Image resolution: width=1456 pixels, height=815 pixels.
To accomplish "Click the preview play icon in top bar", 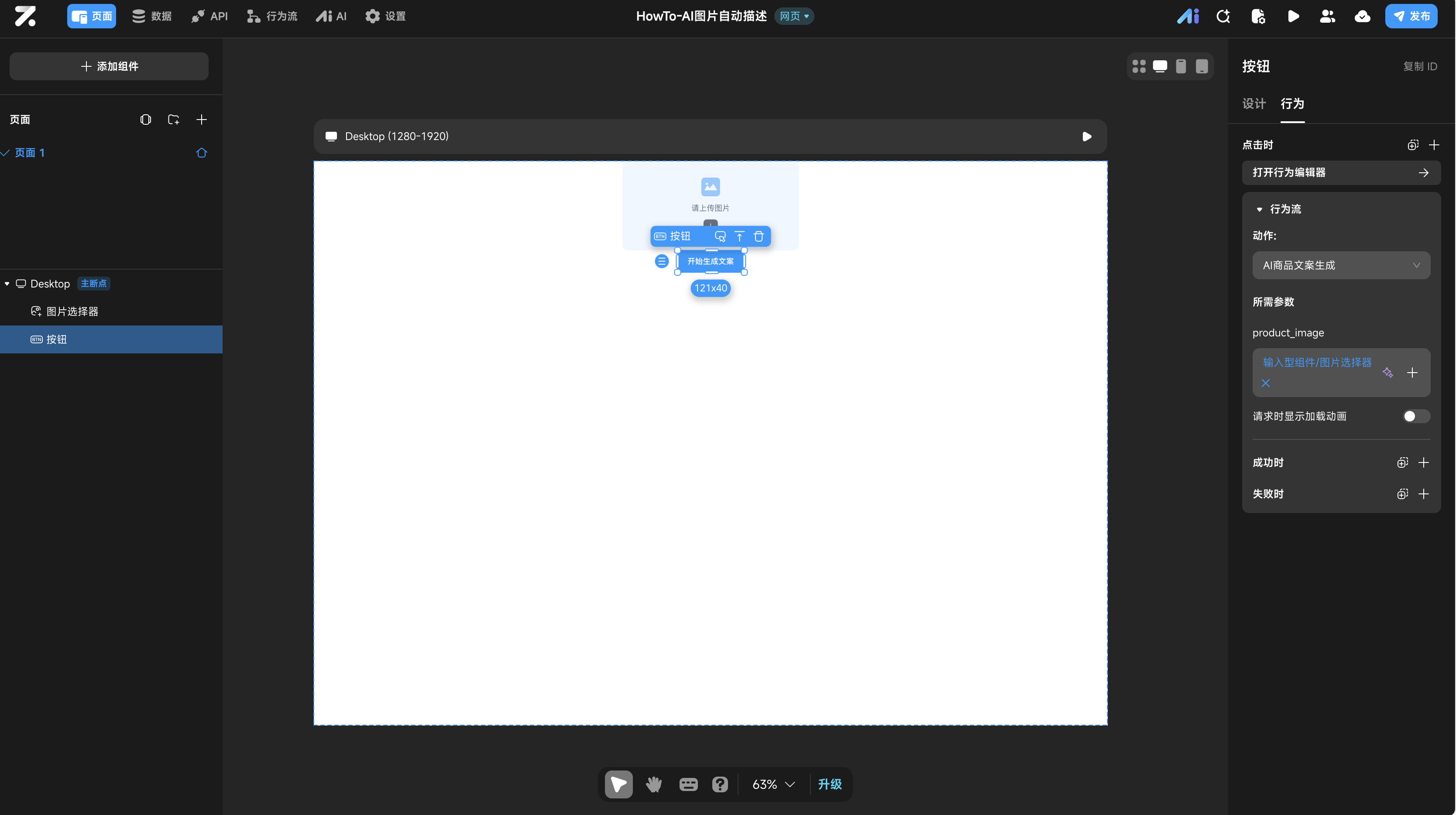I will coord(1293,17).
